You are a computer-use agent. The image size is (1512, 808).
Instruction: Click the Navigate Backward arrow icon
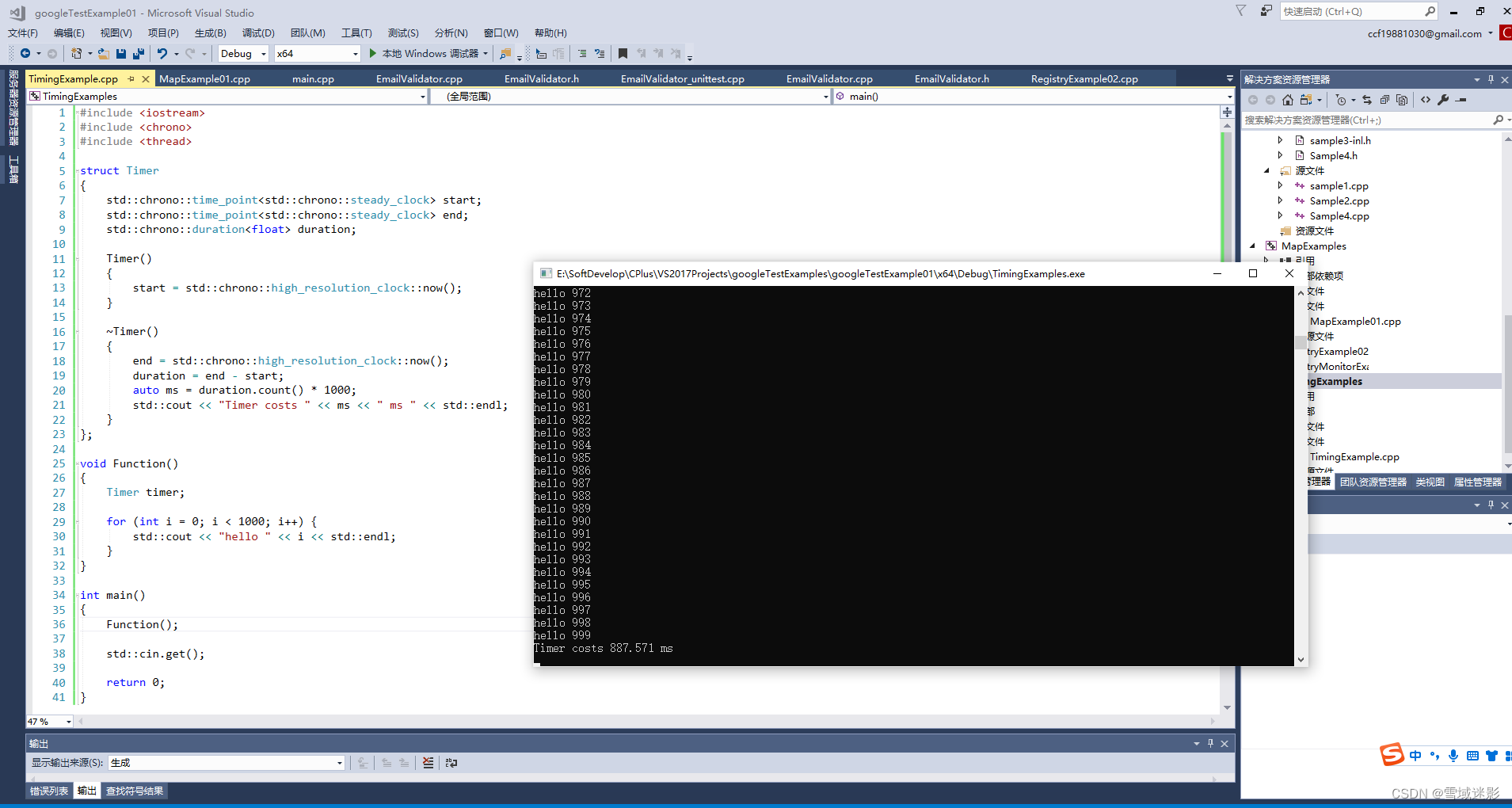(25, 53)
